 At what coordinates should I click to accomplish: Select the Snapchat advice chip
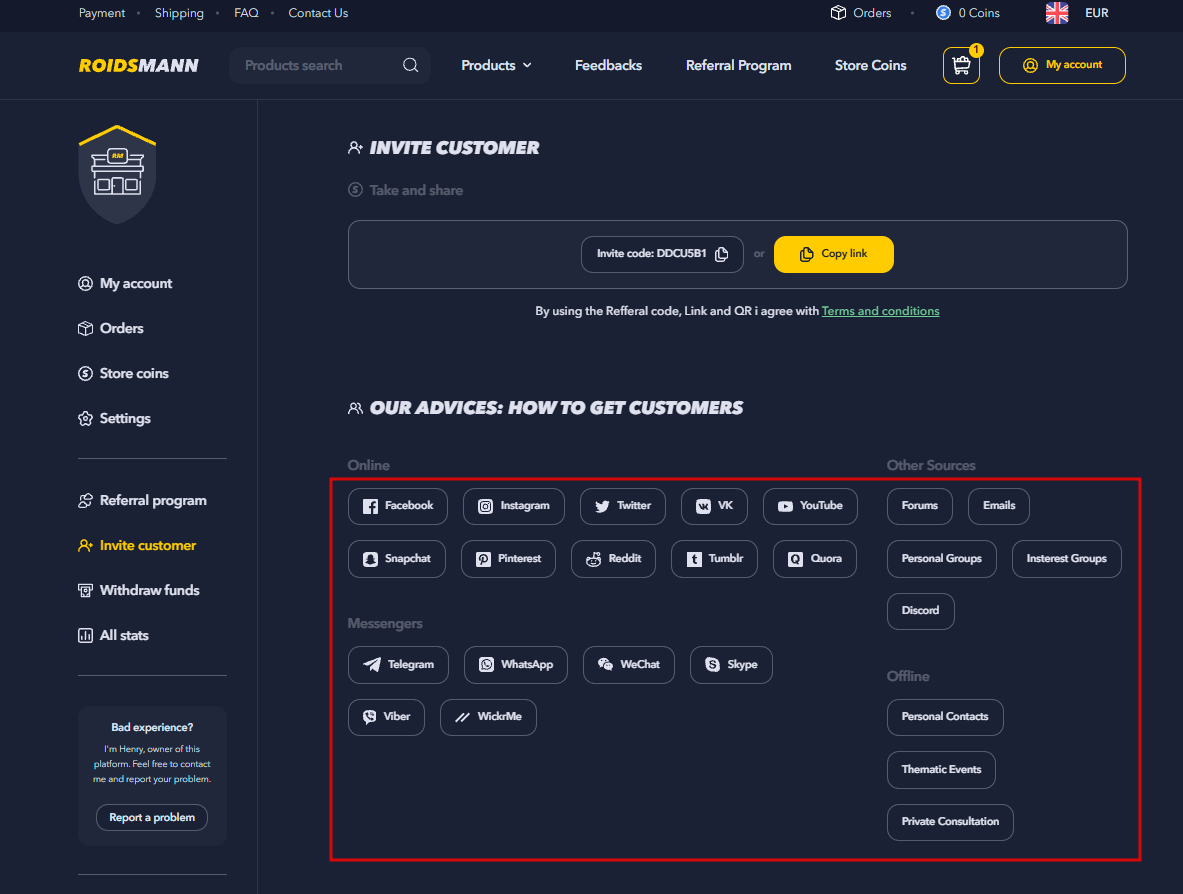pos(397,559)
